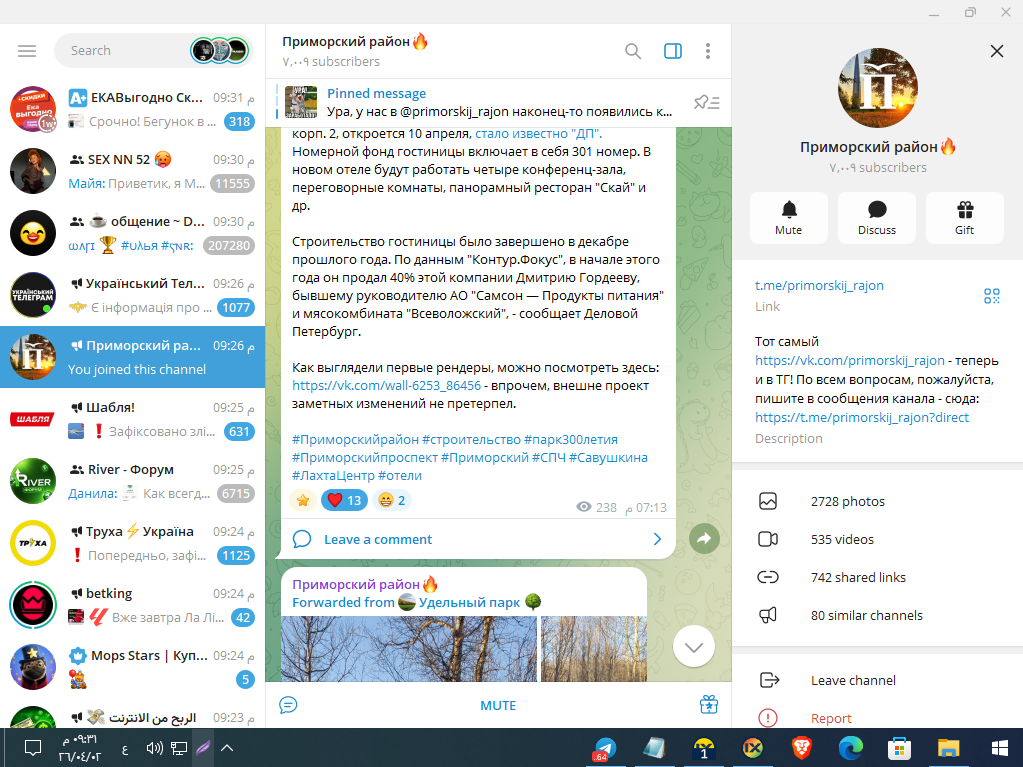Expand the hidden tray icons chevron
This screenshot has width=1023, height=767.
(226, 748)
